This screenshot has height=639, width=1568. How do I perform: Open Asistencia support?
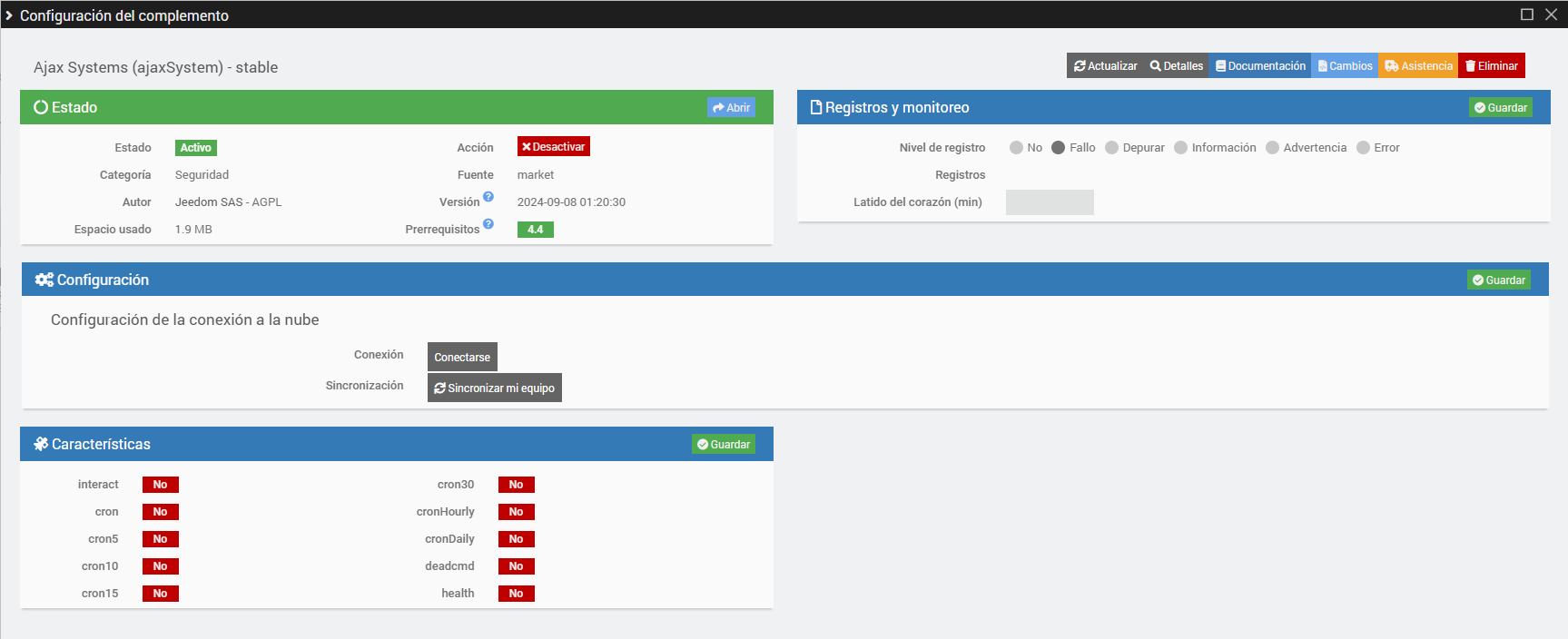1418,65
